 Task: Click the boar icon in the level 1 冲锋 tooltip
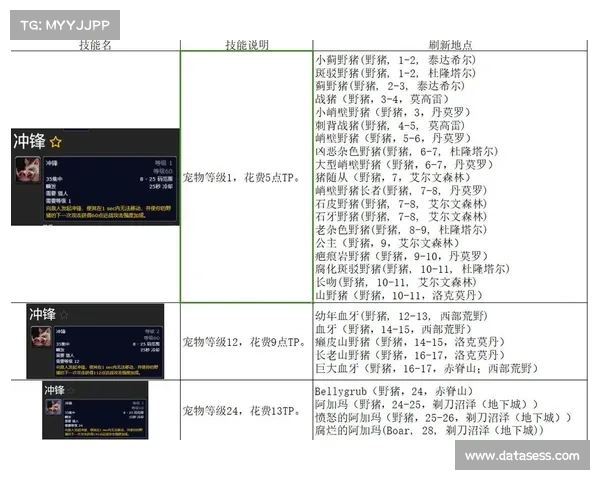click(28, 169)
